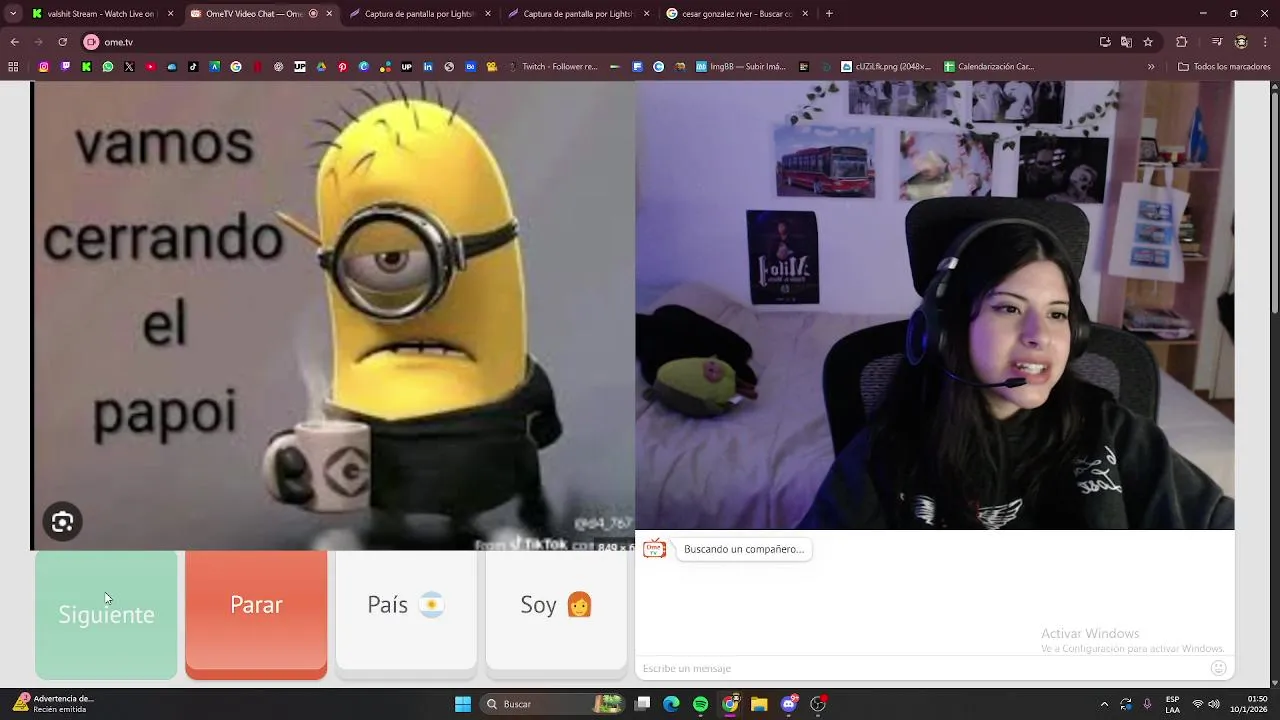Open WhatsApp bookmark icon
This screenshot has width=1280, height=720.
click(108, 67)
